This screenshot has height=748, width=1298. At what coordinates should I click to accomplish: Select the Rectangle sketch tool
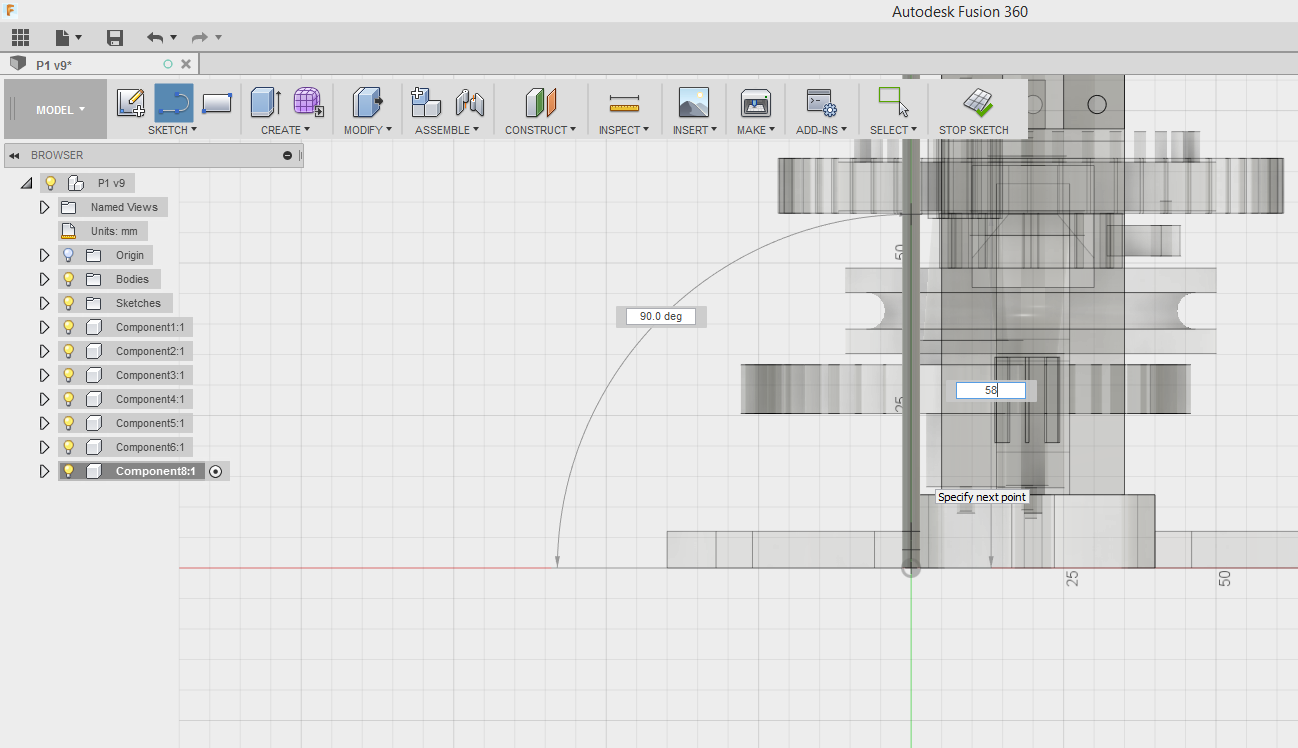pyautogui.click(x=217, y=103)
